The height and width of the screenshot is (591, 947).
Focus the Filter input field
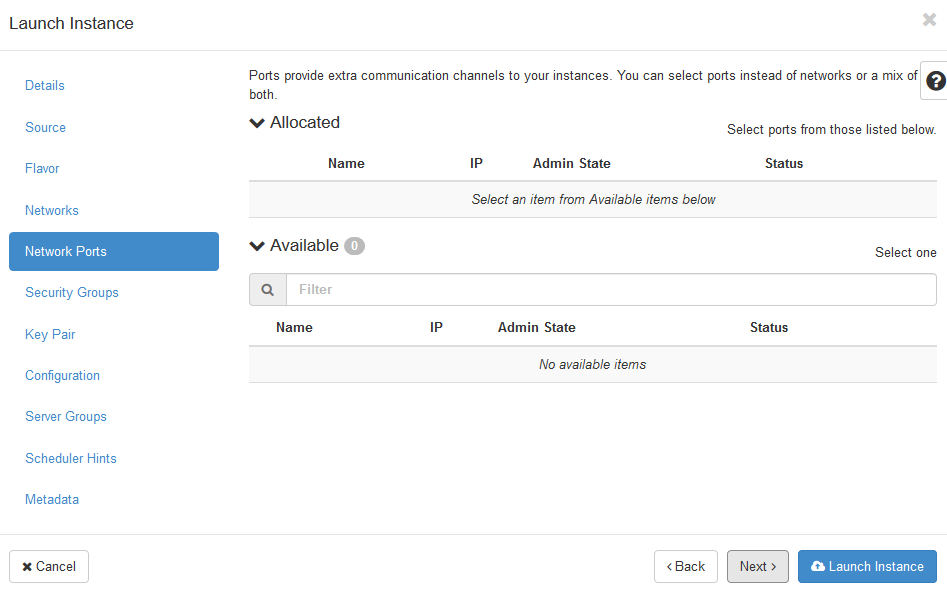pos(611,290)
